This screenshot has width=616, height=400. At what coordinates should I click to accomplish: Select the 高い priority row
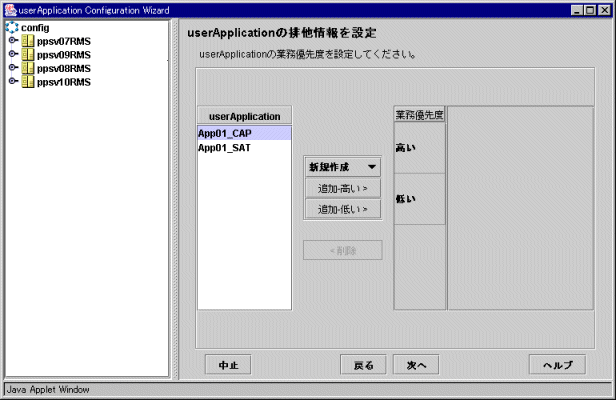420,148
